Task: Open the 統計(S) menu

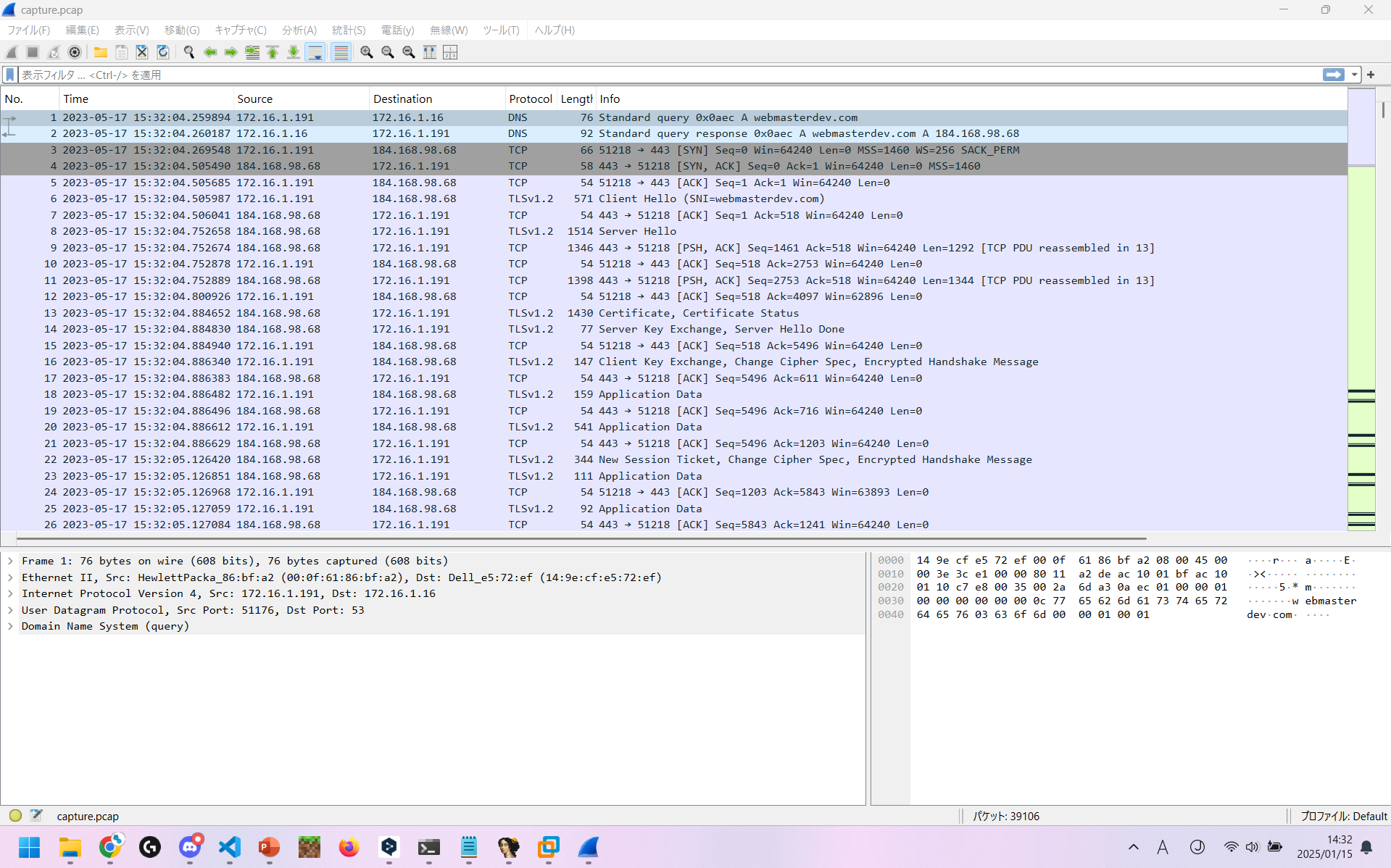Action: point(349,30)
